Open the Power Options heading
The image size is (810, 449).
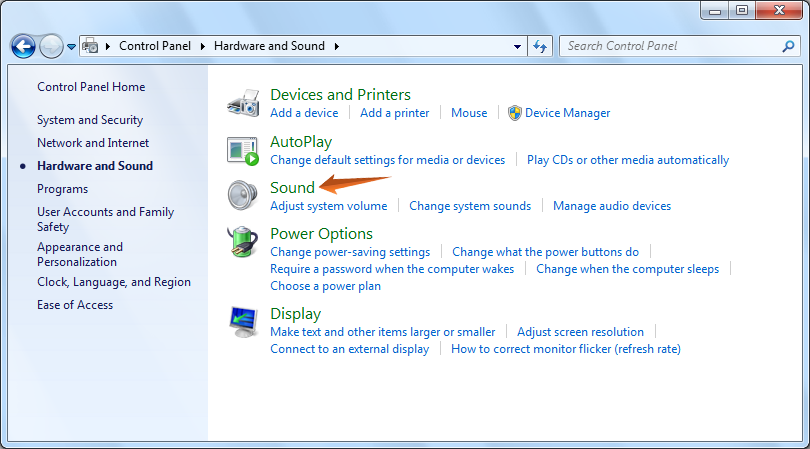pos(321,234)
